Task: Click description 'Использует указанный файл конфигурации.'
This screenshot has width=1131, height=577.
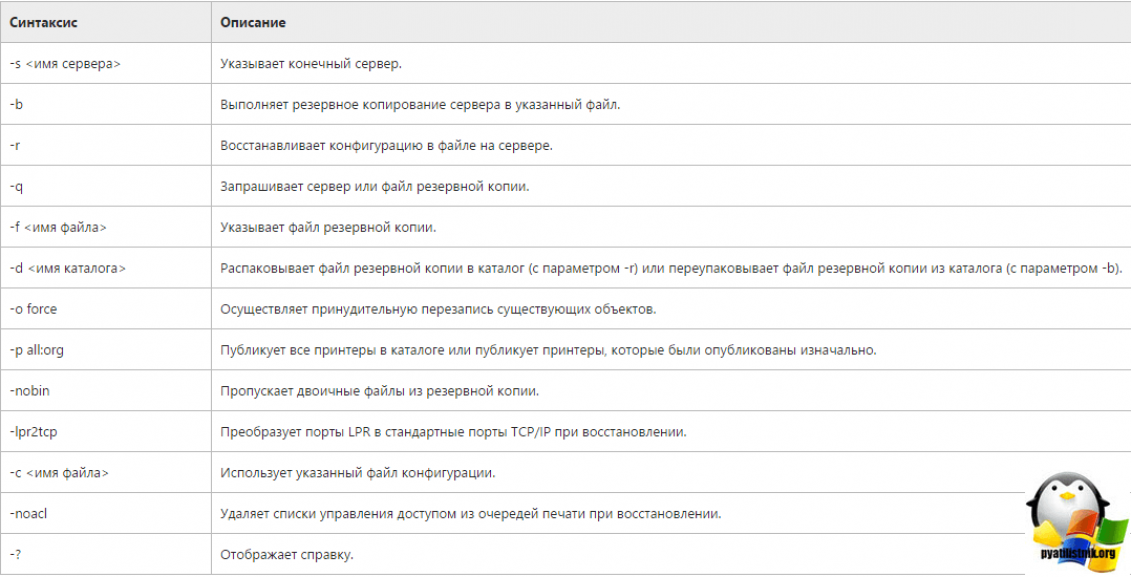Action: 358,472
